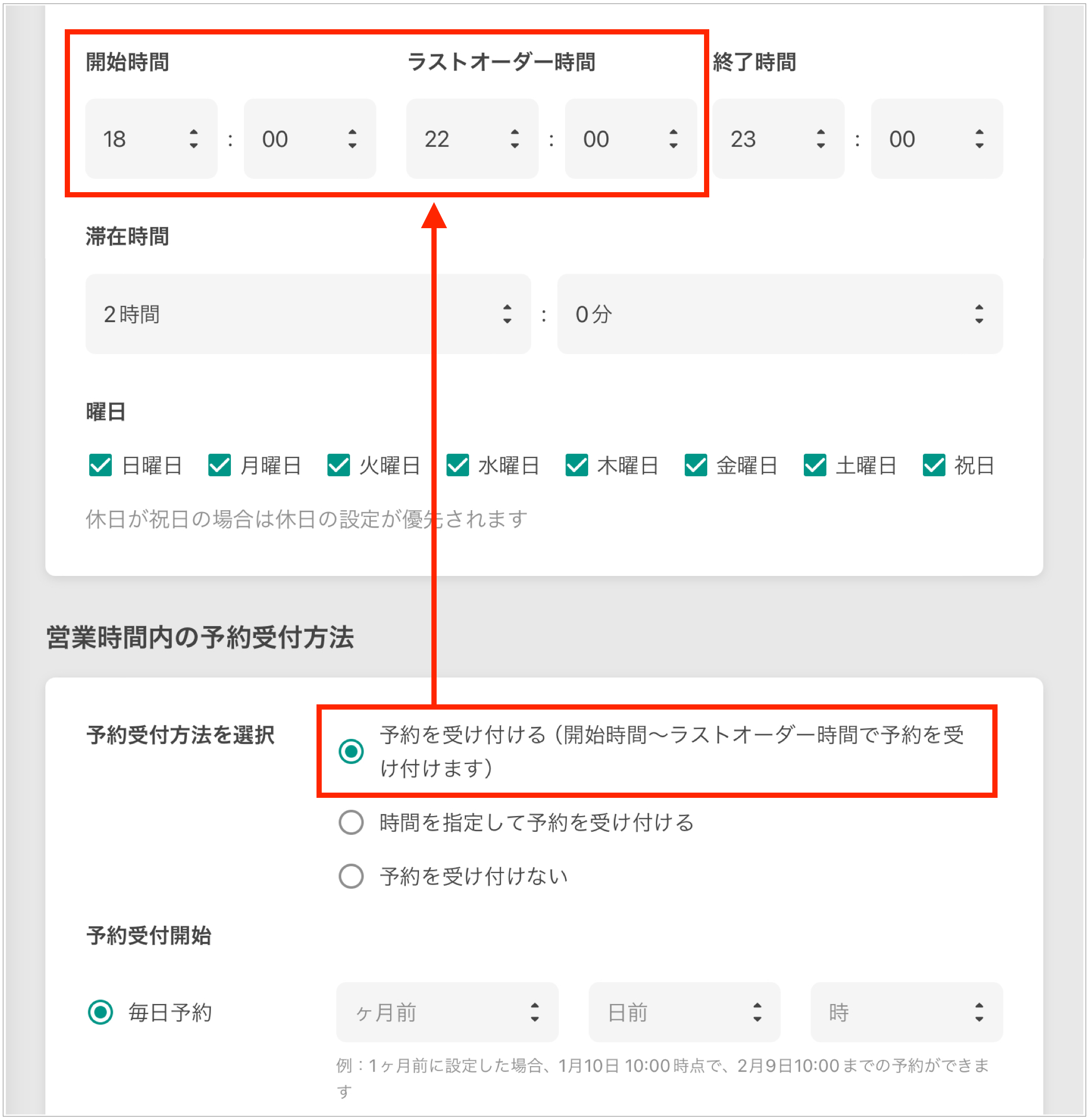The height and width of the screenshot is (1120, 1090).
Task: Uncheck the 月曜日 checkbox
Action: tap(220, 465)
